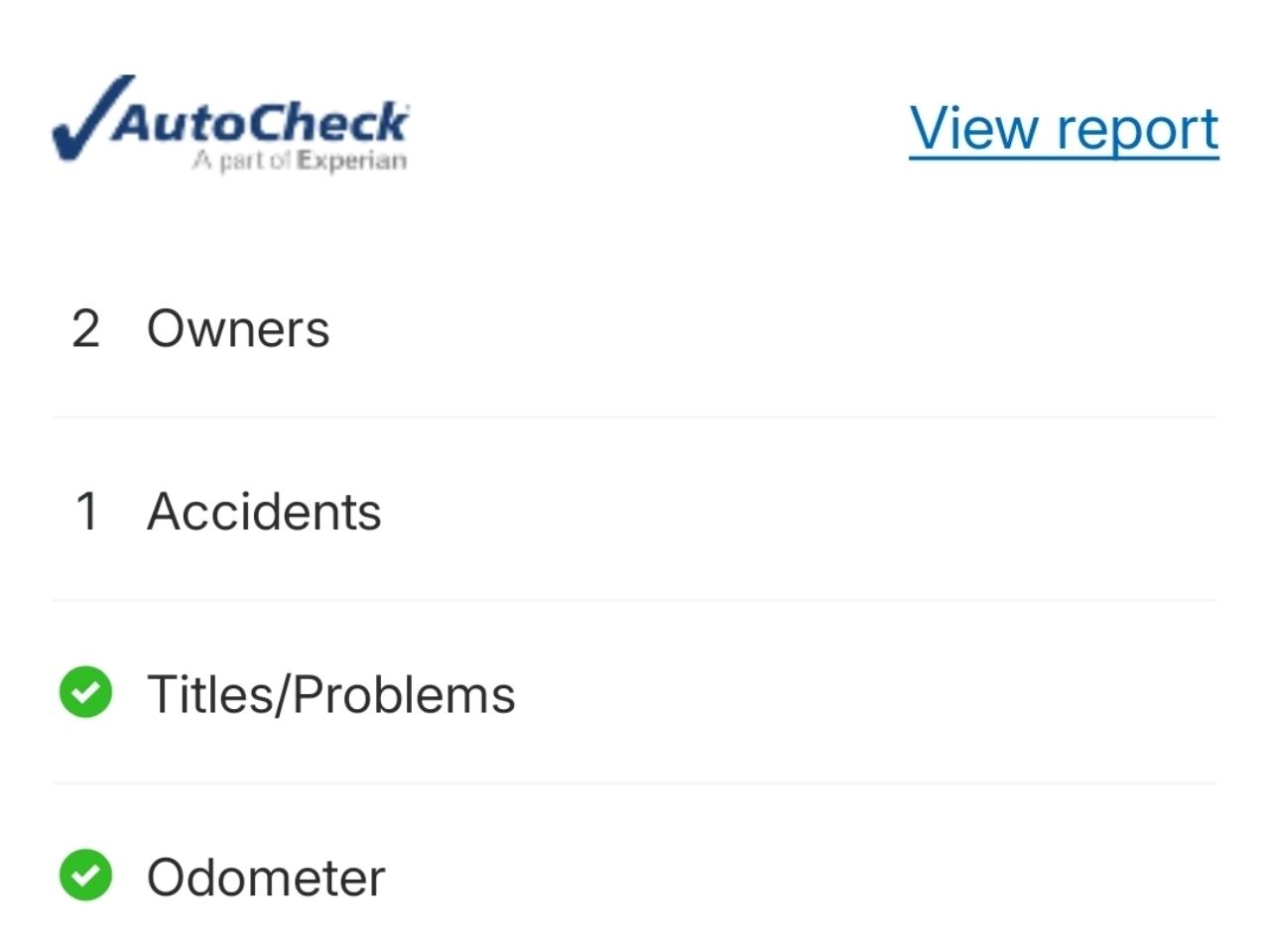Open the View report link

point(1064,129)
